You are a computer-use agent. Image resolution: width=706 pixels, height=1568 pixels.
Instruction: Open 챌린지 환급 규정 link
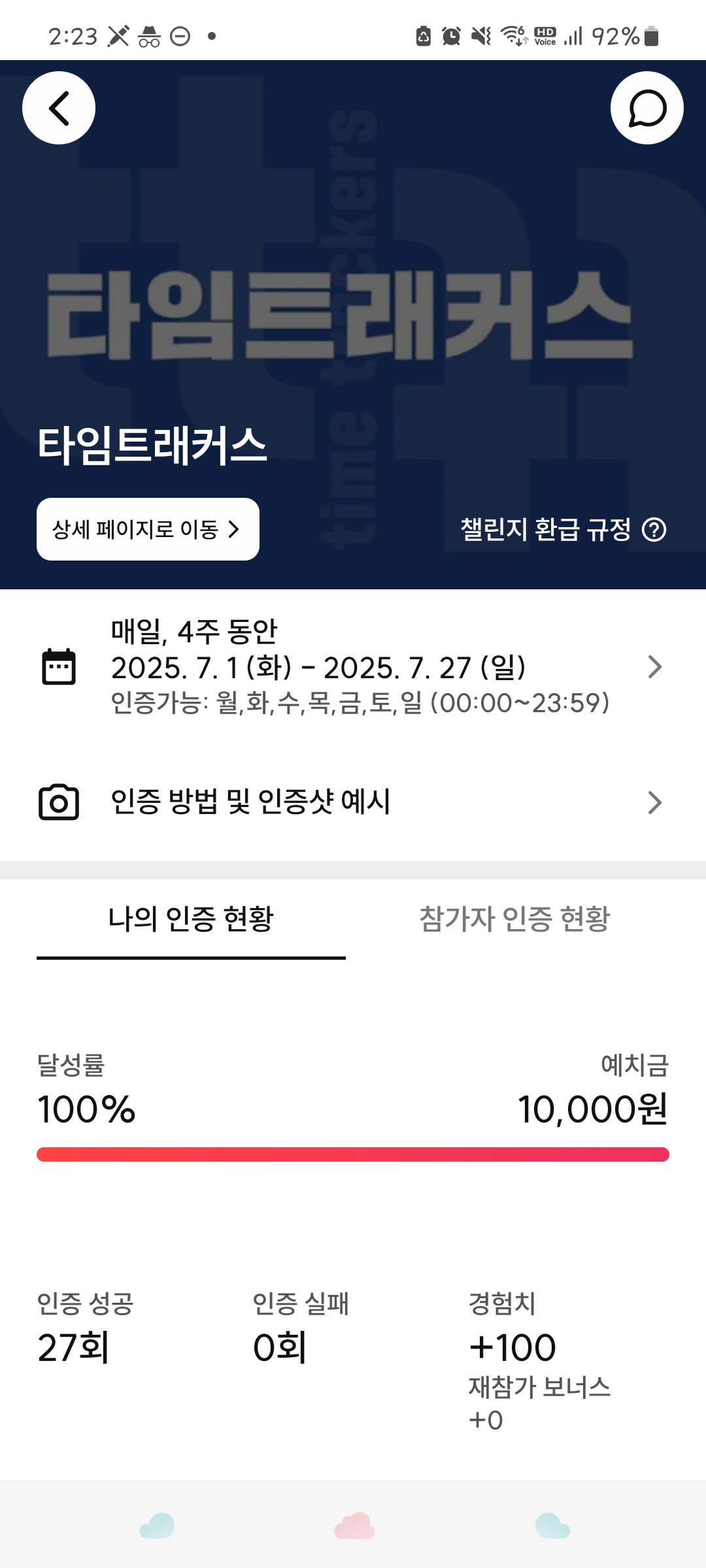[x=546, y=529]
